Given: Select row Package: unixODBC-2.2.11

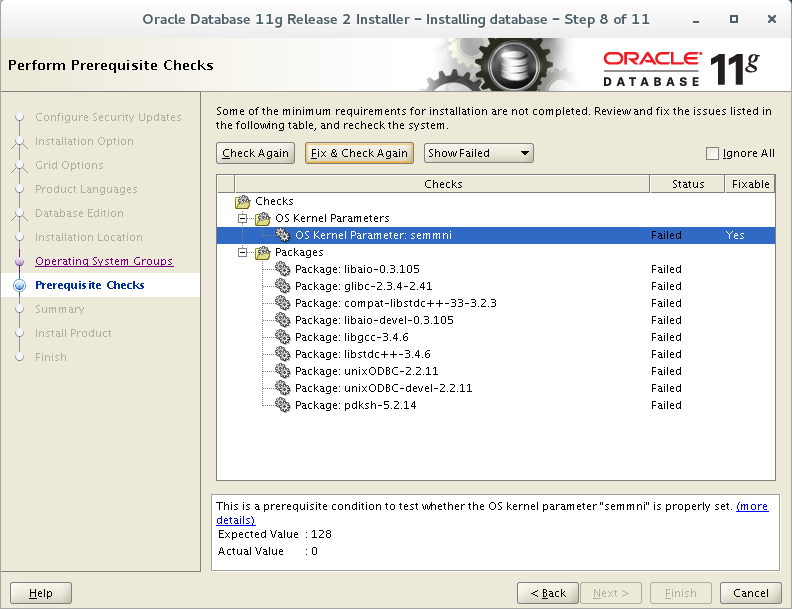Looking at the screenshot, I should [496, 371].
